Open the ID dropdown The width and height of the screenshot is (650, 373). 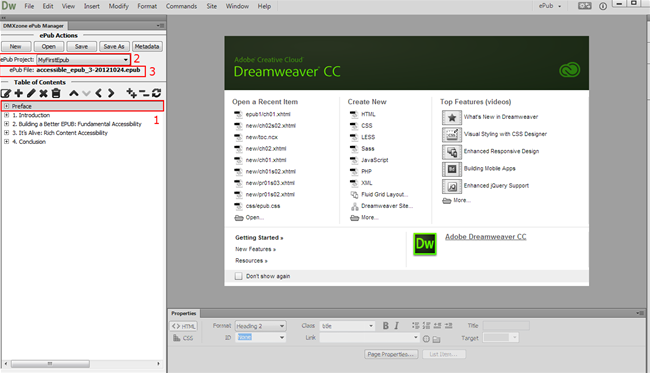260,337
